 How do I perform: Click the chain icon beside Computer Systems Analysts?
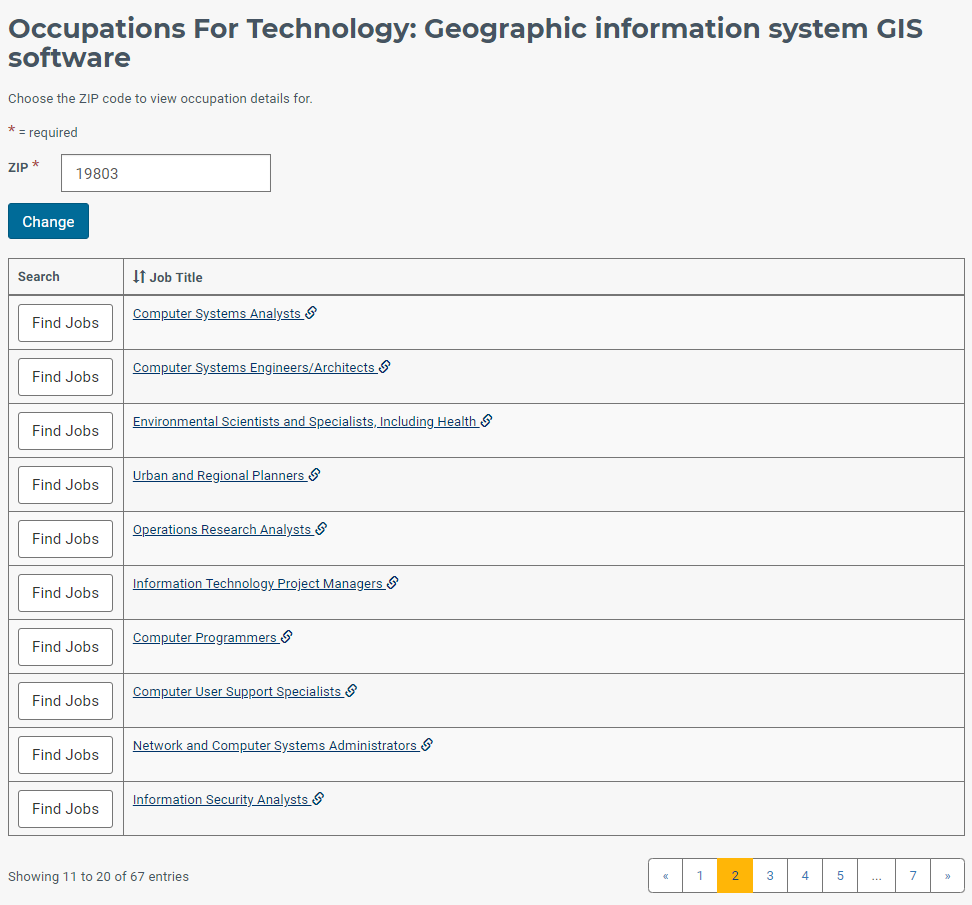[x=311, y=313]
